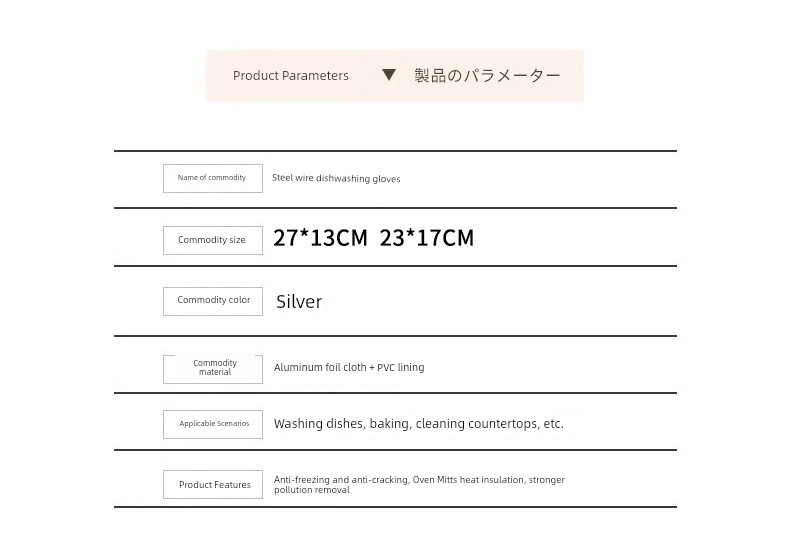Select the Commodity material label box
The image size is (790, 557).
point(213,368)
